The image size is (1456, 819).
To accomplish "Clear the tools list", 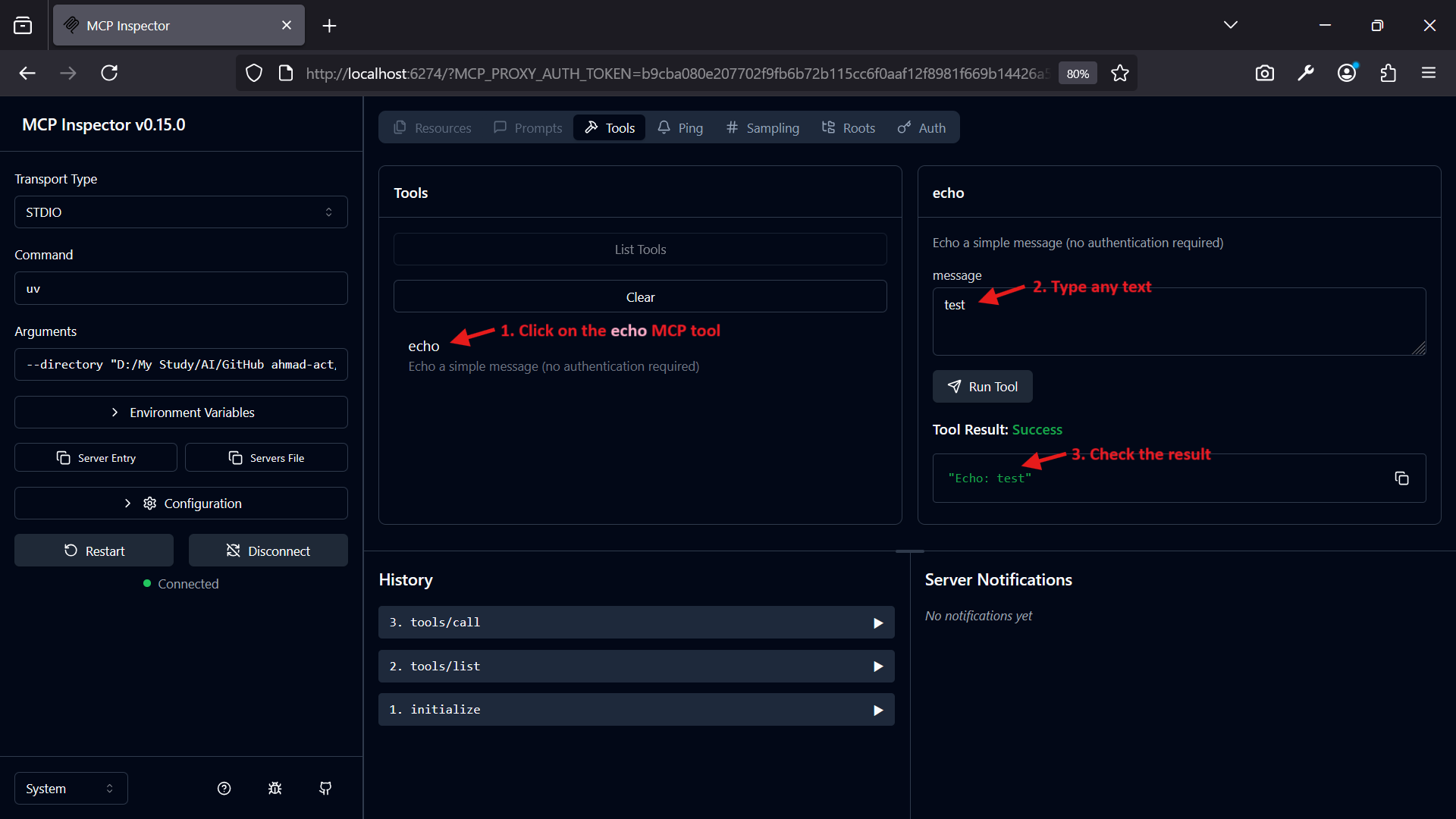I will click(x=640, y=297).
